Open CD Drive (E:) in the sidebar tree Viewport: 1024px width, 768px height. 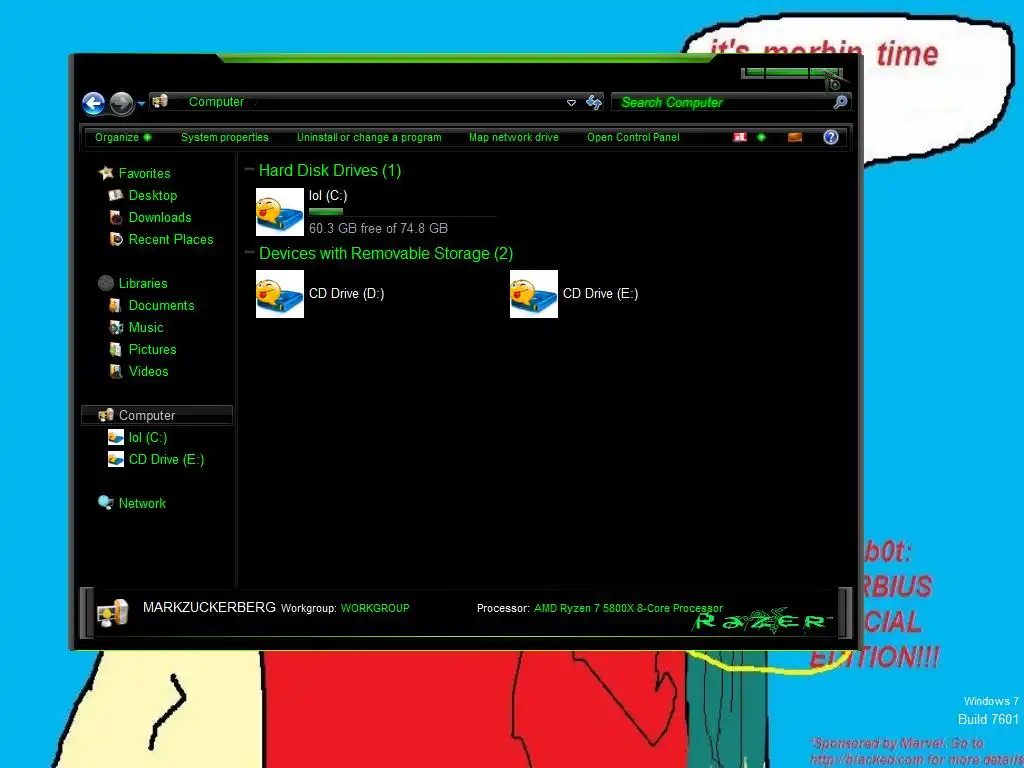pos(167,459)
